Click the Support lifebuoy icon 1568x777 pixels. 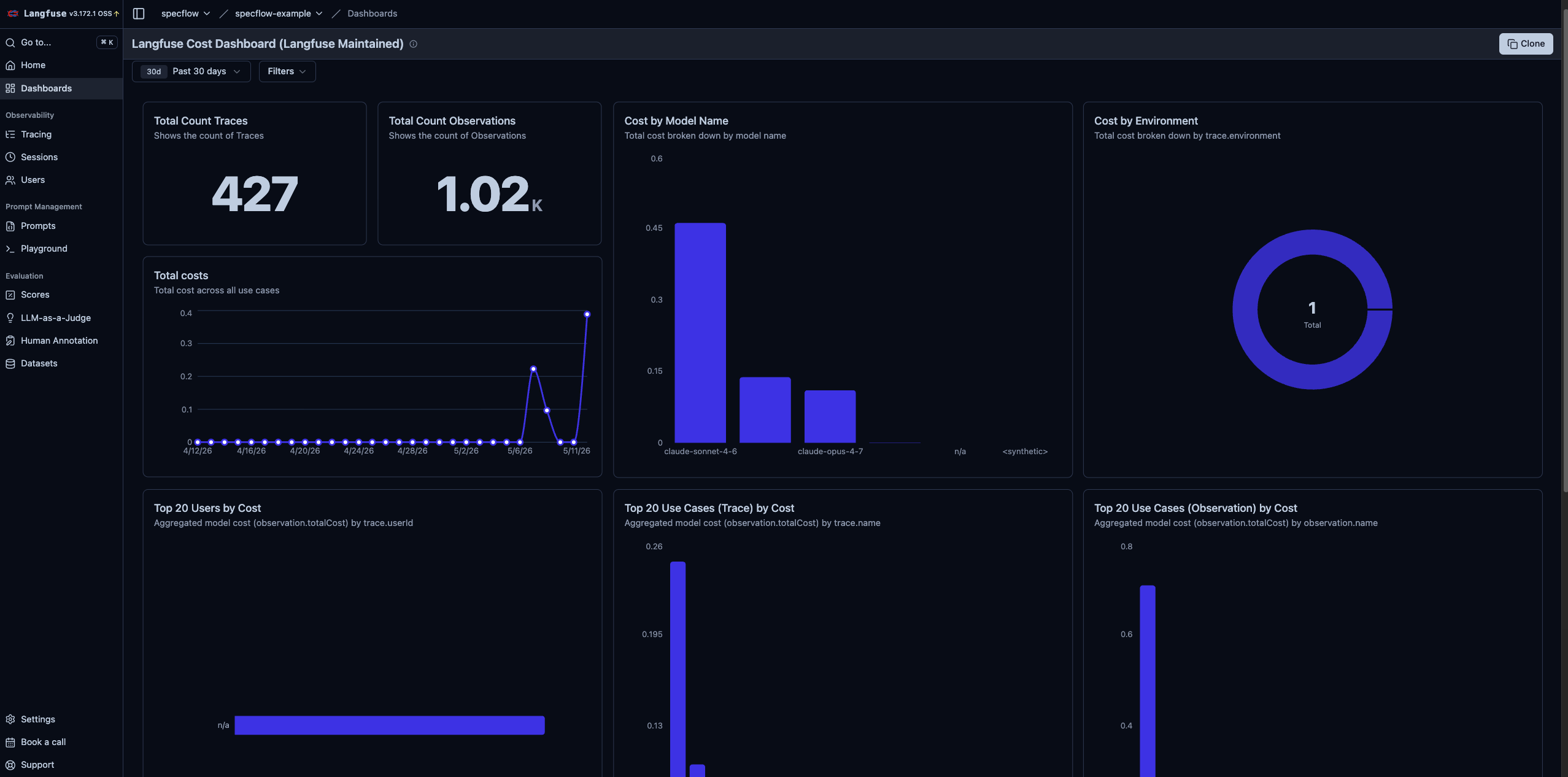pyautogui.click(x=10, y=765)
